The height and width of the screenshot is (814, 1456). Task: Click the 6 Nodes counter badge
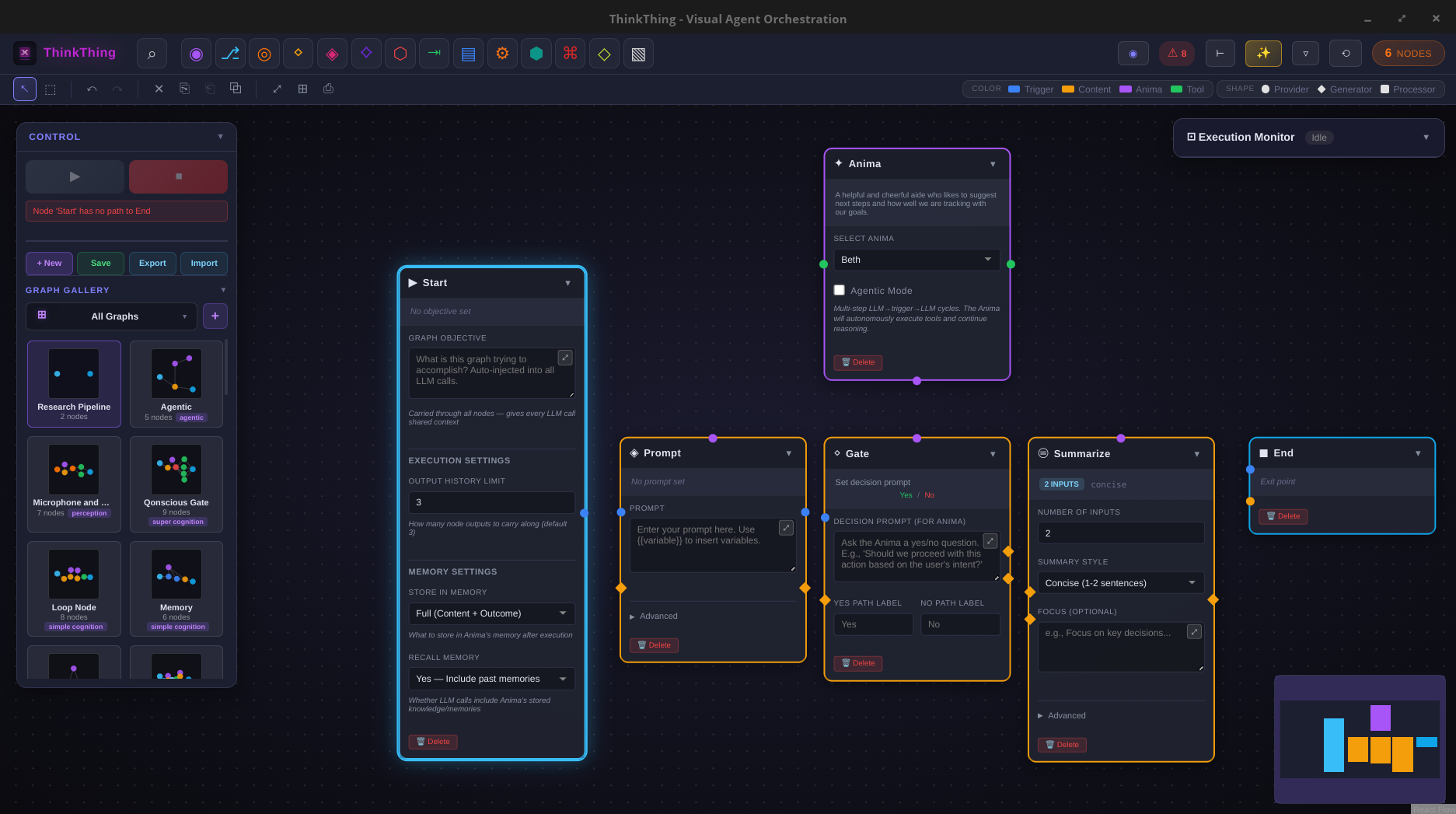click(x=1409, y=54)
